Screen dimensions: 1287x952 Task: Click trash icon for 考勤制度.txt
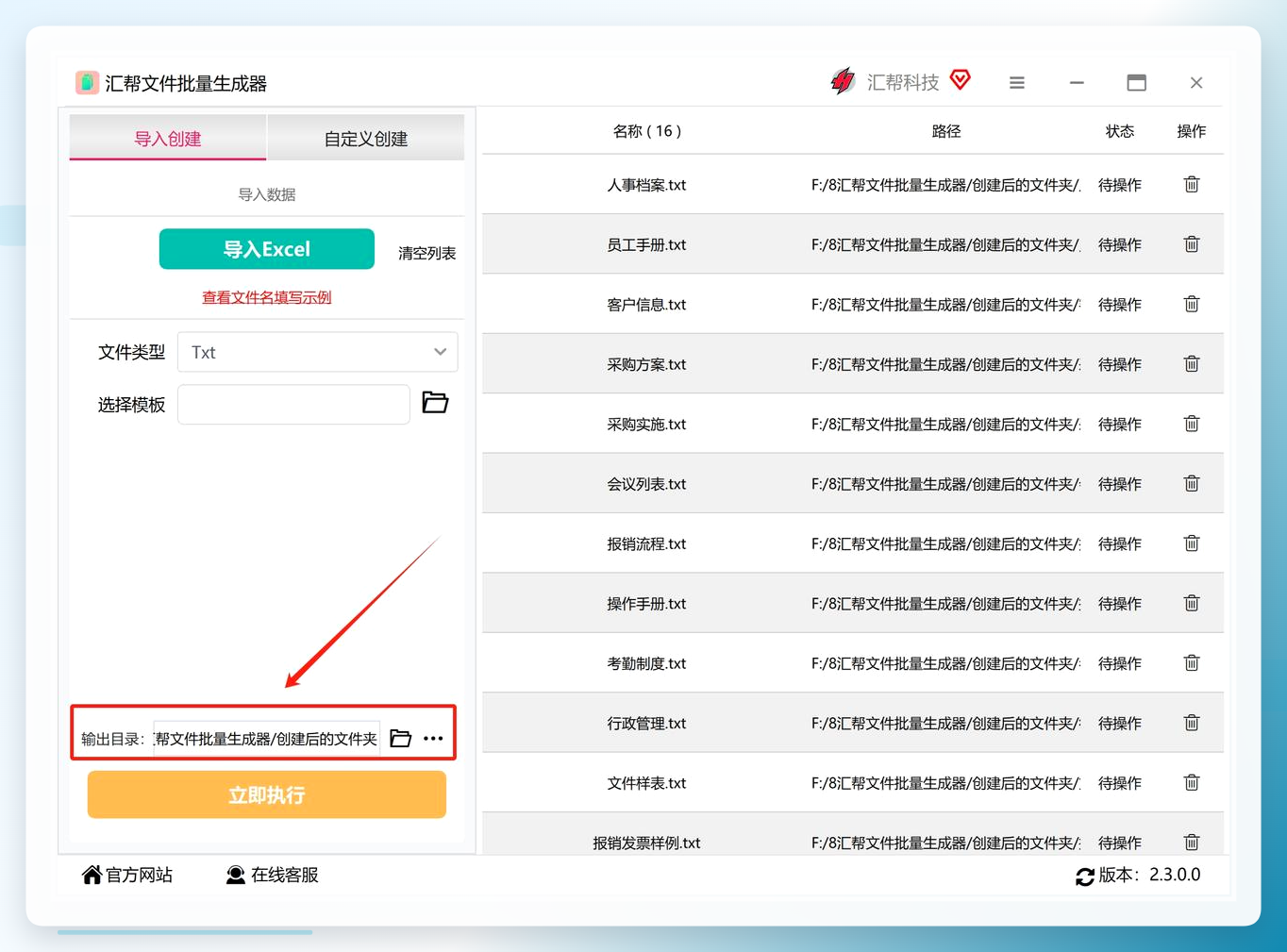1192,662
